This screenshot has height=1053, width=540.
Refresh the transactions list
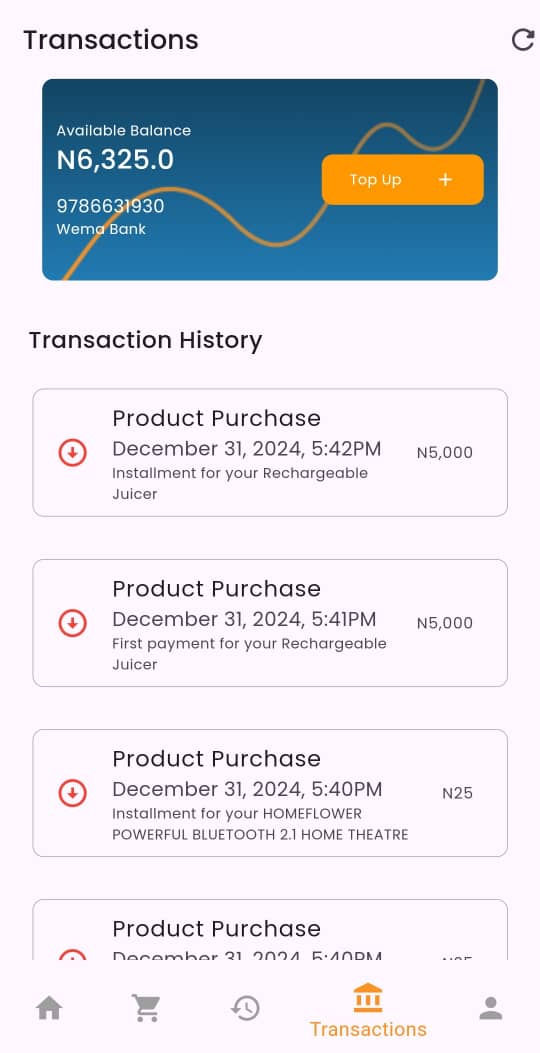pos(523,40)
